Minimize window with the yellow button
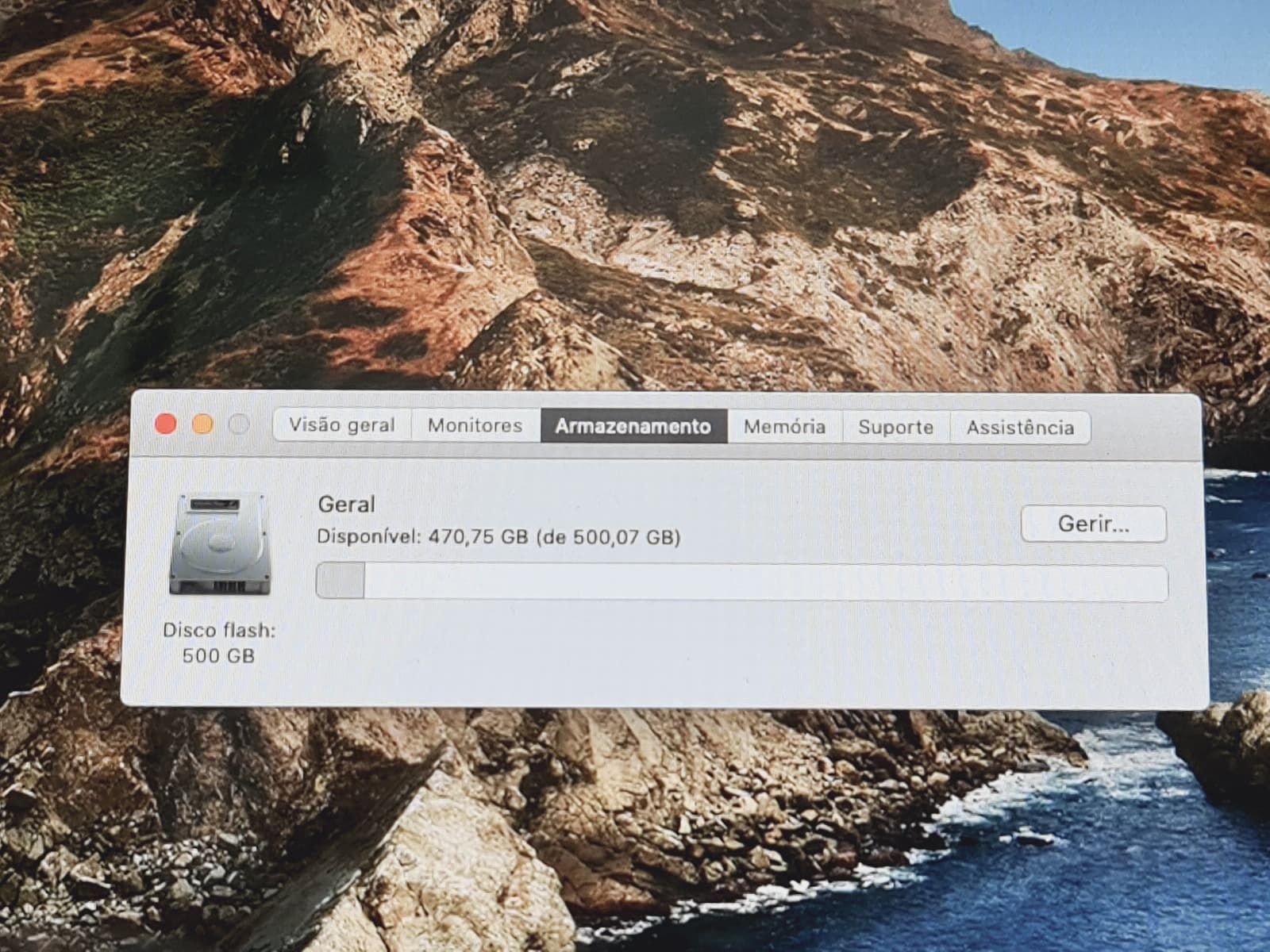 point(202,424)
